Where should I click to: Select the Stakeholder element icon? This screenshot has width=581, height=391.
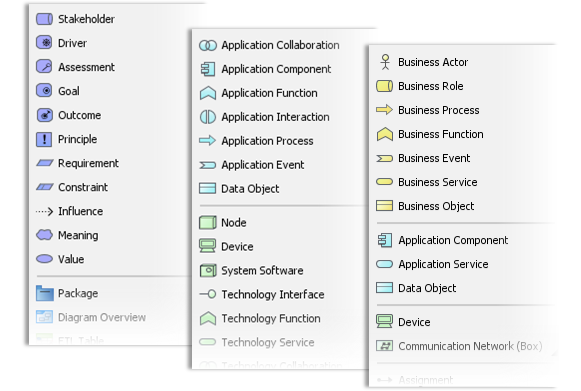pyautogui.click(x=44, y=19)
